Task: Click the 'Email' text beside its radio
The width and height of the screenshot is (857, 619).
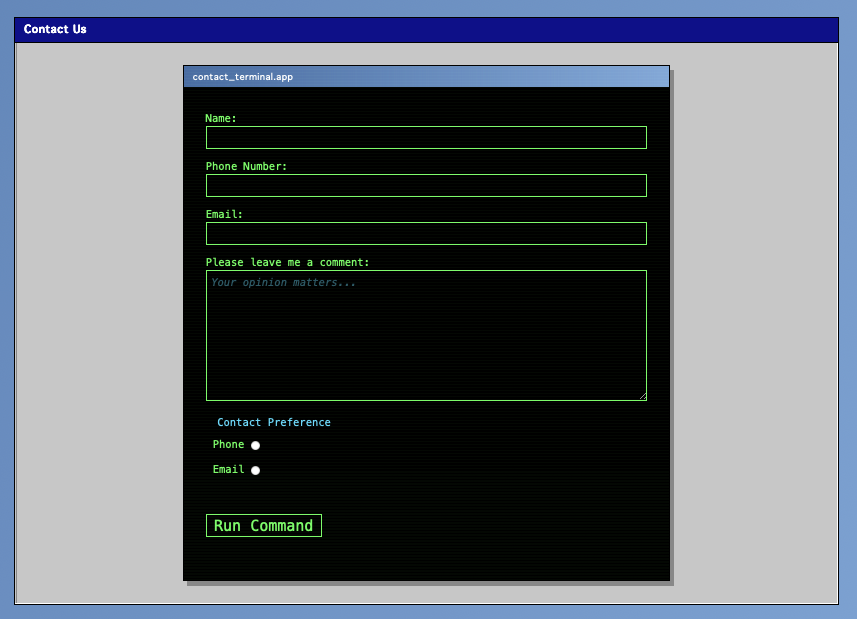Action: [228, 469]
